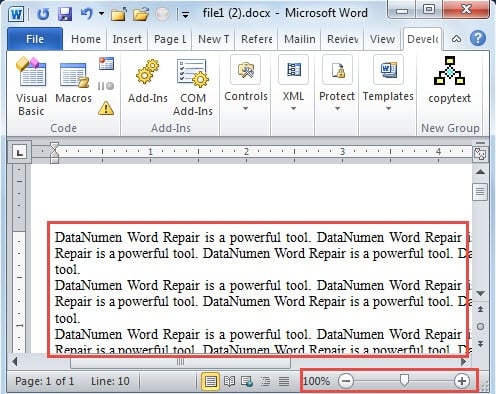This screenshot has width=496, height=394.
Task: Click the zoom slider thumb
Action: [404, 380]
